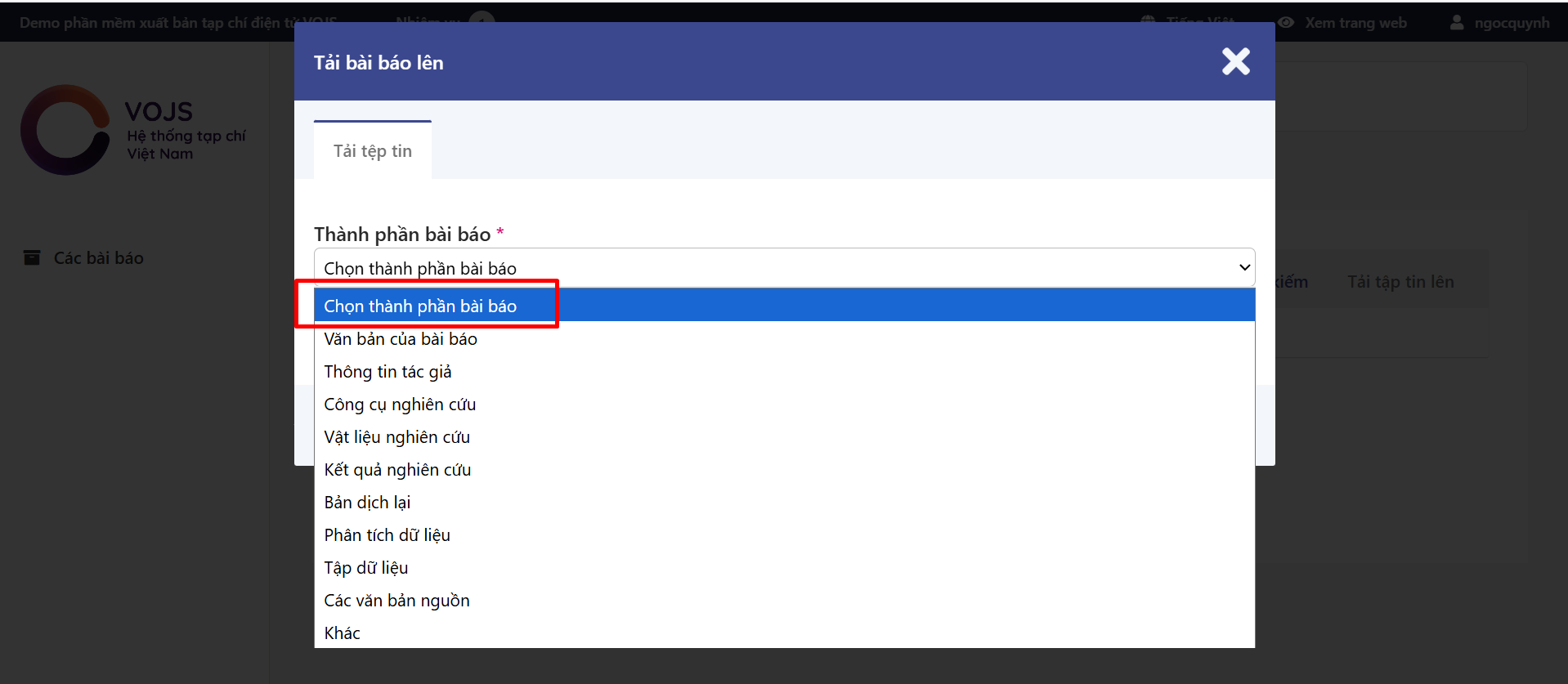
Task: Click the eye icon for Xem trang web
Action: click(1286, 23)
